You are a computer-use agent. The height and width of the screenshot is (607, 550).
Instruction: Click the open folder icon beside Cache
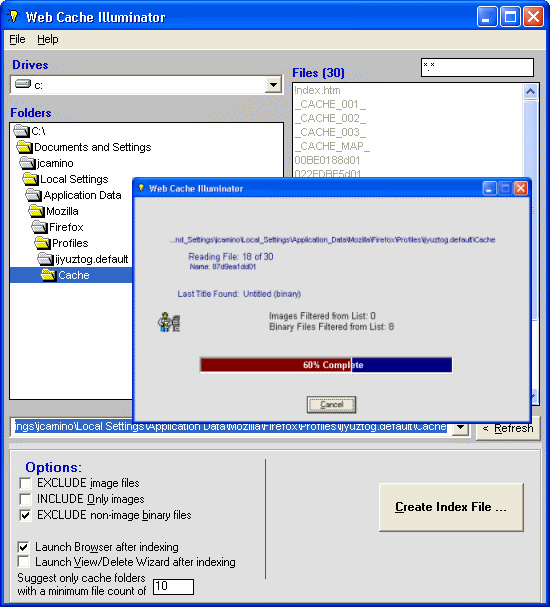49,275
